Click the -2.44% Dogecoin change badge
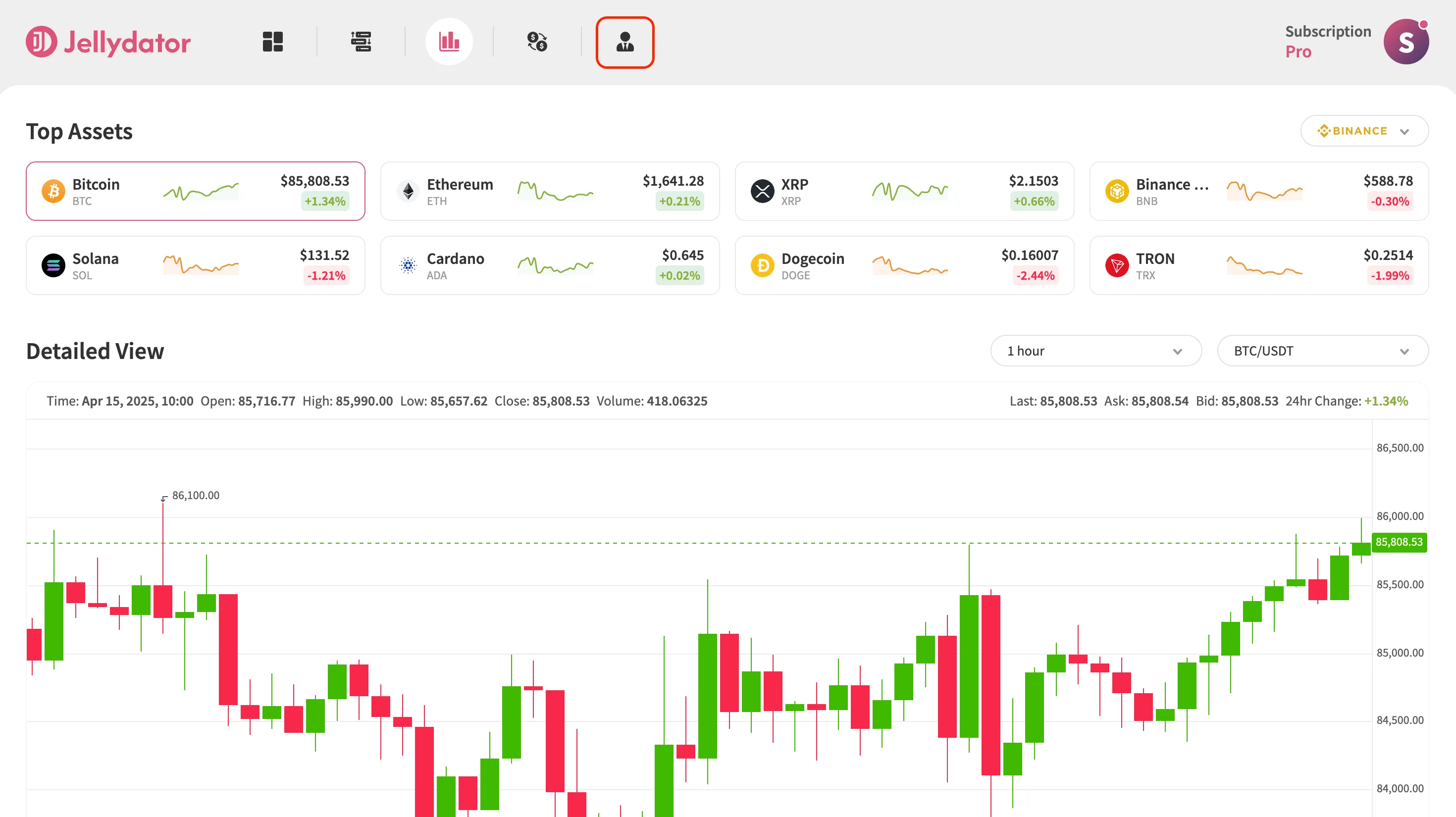Image resolution: width=1456 pixels, height=817 pixels. tap(1035, 276)
